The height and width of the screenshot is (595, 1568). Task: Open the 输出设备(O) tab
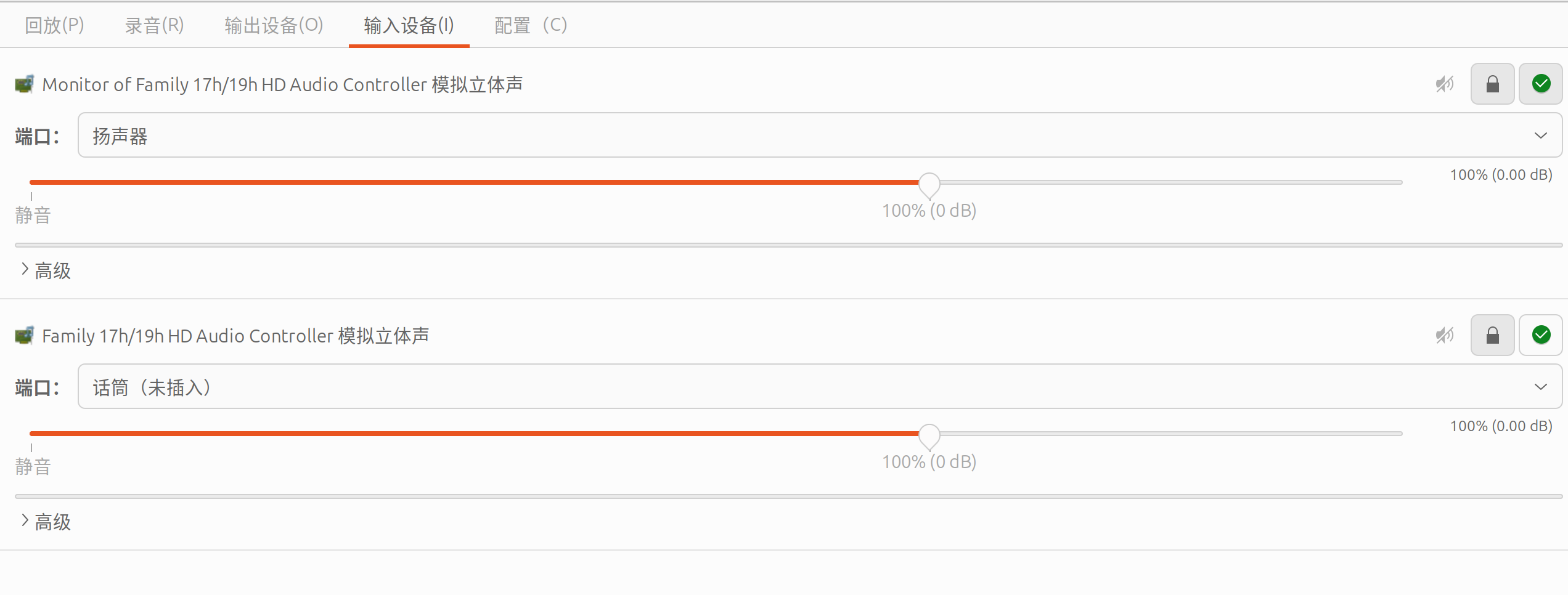[x=274, y=25]
